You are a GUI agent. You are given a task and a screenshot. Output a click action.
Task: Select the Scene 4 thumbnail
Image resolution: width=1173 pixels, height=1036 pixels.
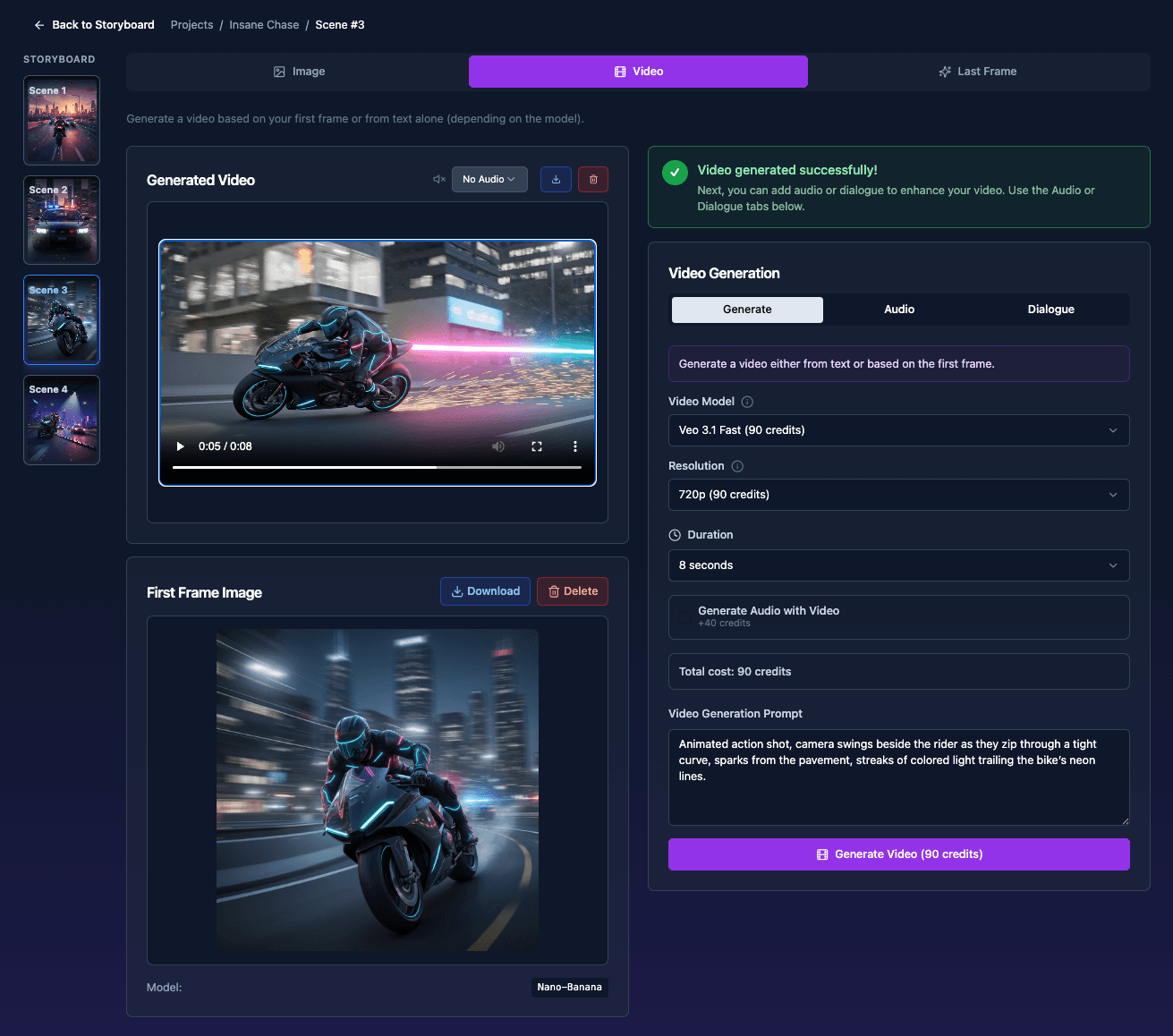[x=61, y=420]
